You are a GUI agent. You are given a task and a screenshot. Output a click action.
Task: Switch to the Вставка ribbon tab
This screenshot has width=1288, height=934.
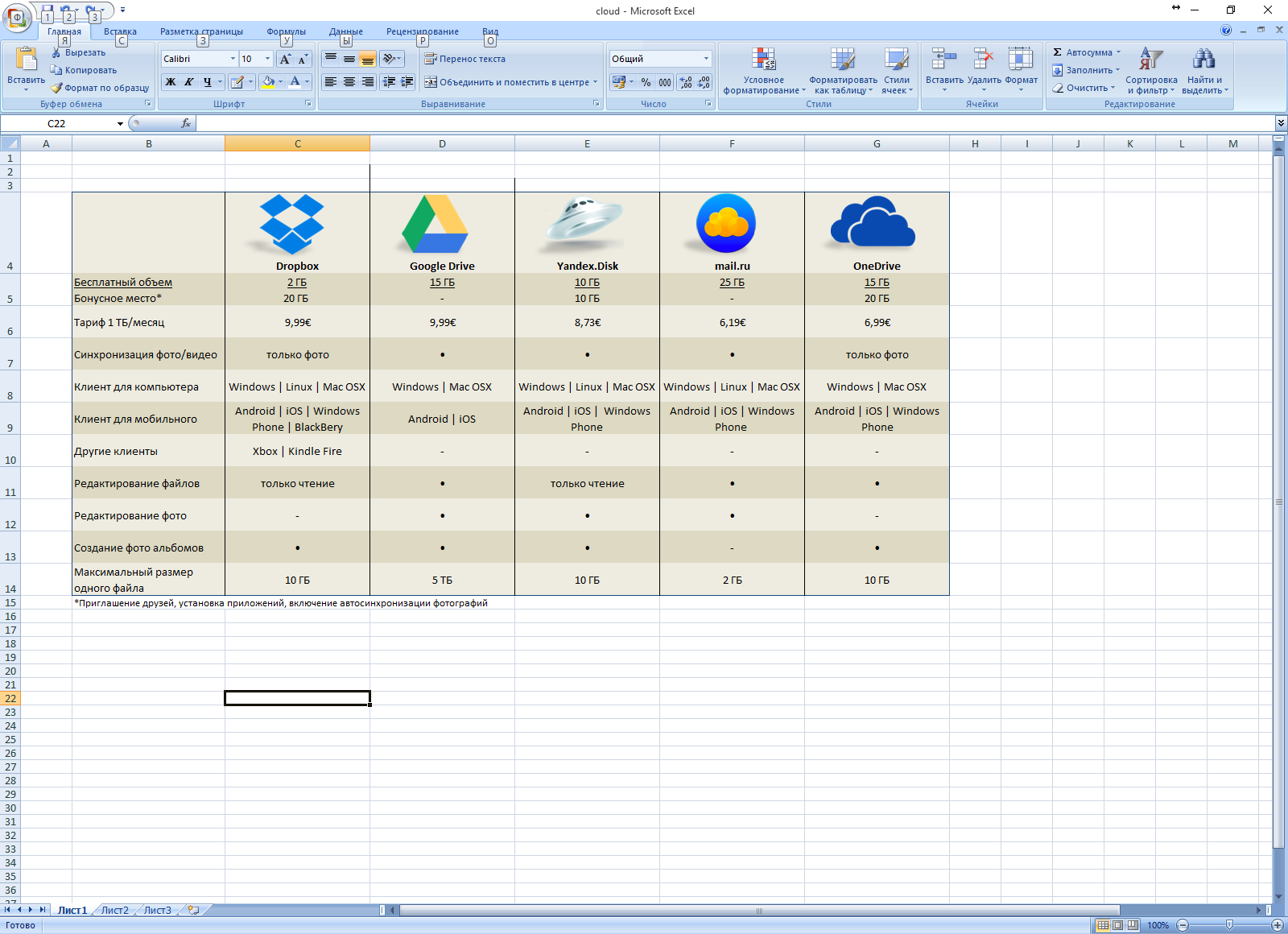(120, 31)
